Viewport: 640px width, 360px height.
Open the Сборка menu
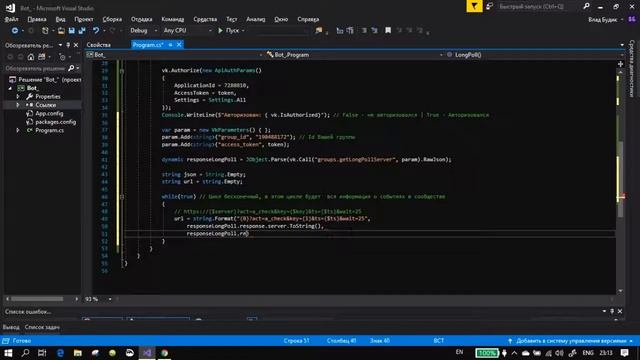point(112,19)
